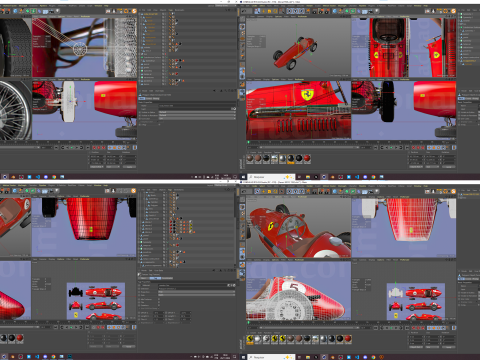Image resolution: width=480 pixels, height=360 pixels.
Task: Toggle Z-axis lock in top-right window toolbar
Action: pos(301,11)
